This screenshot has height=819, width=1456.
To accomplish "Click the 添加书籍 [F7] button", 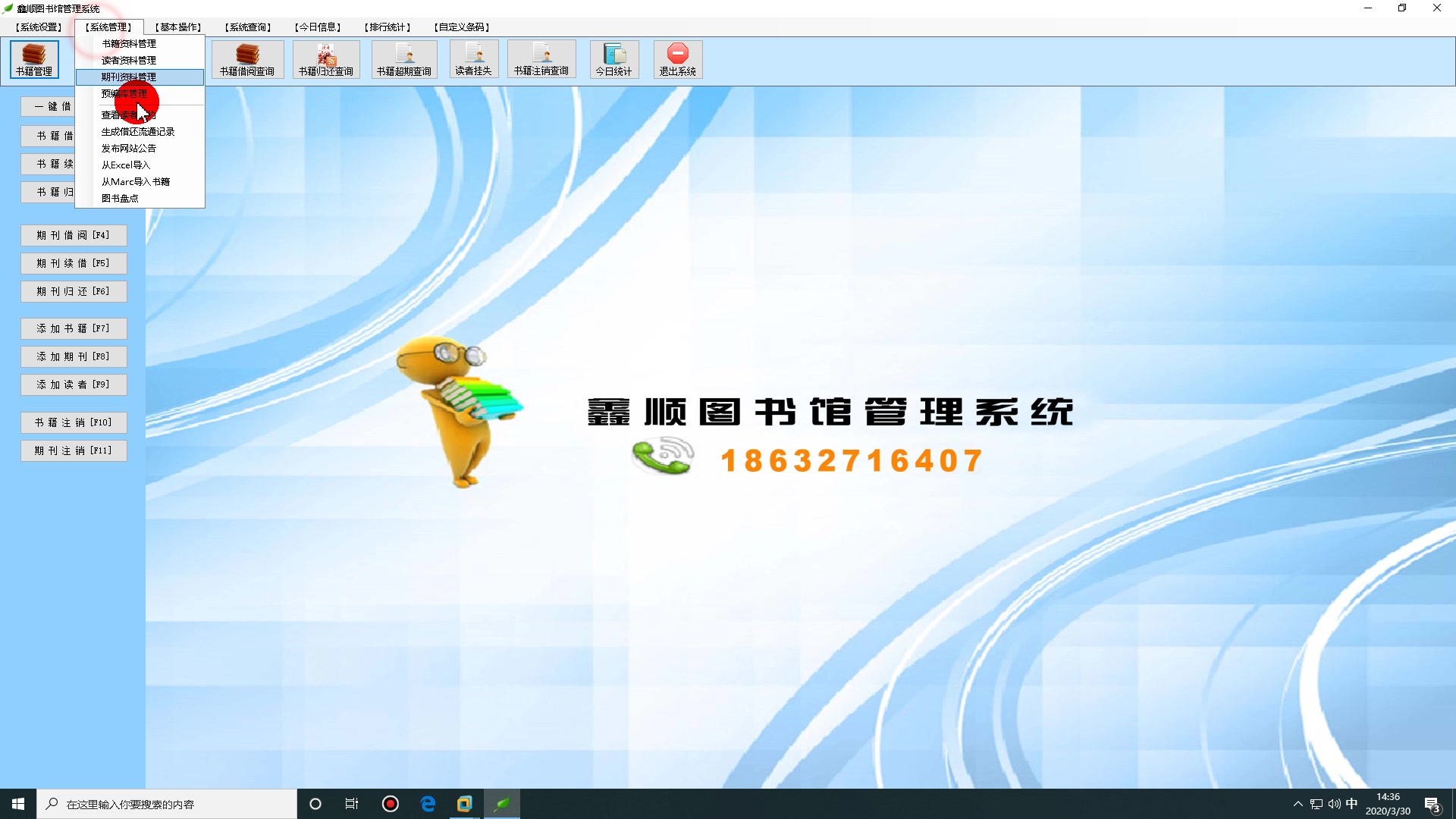I will (x=73, y=328).
